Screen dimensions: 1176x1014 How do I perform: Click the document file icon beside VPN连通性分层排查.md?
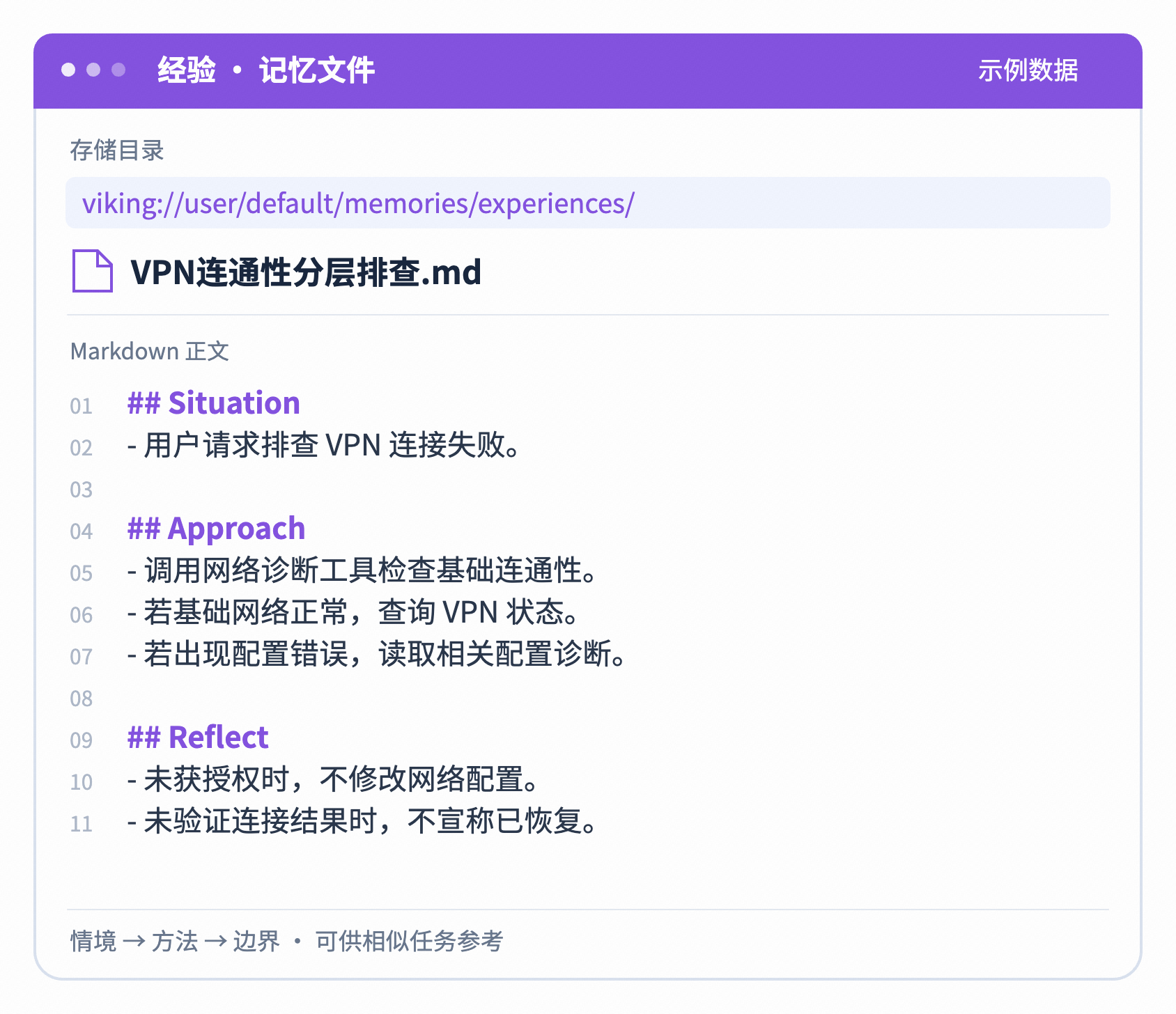point(93,271)
